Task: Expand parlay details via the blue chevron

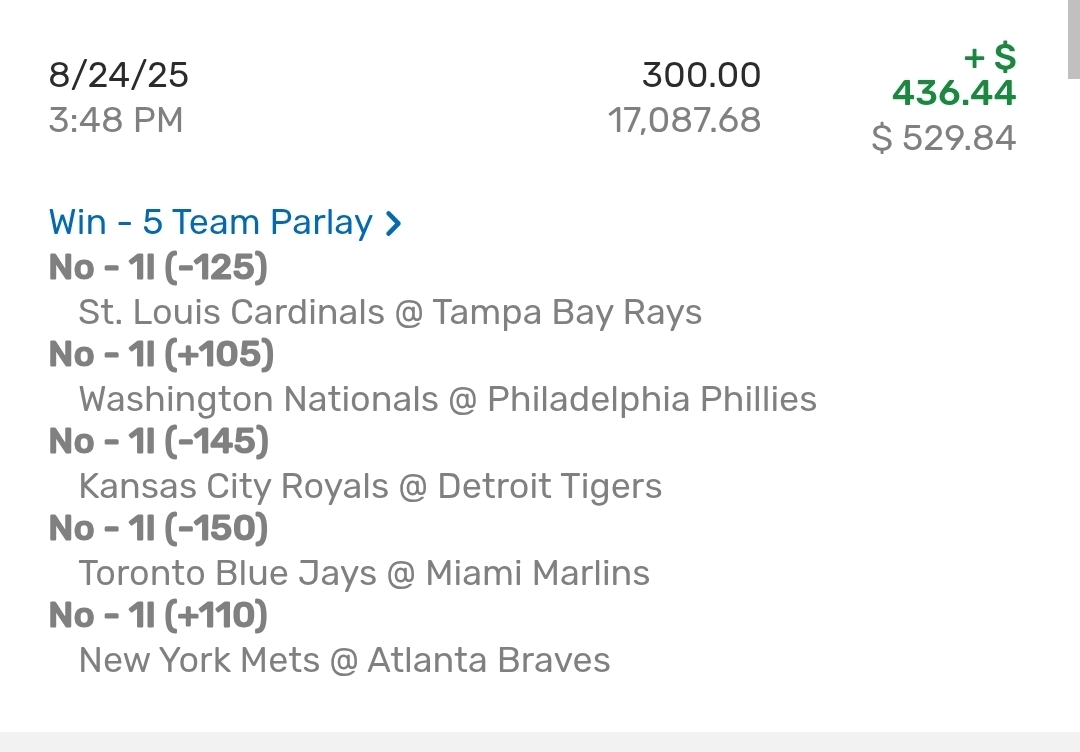Action: tap(394, 223)
